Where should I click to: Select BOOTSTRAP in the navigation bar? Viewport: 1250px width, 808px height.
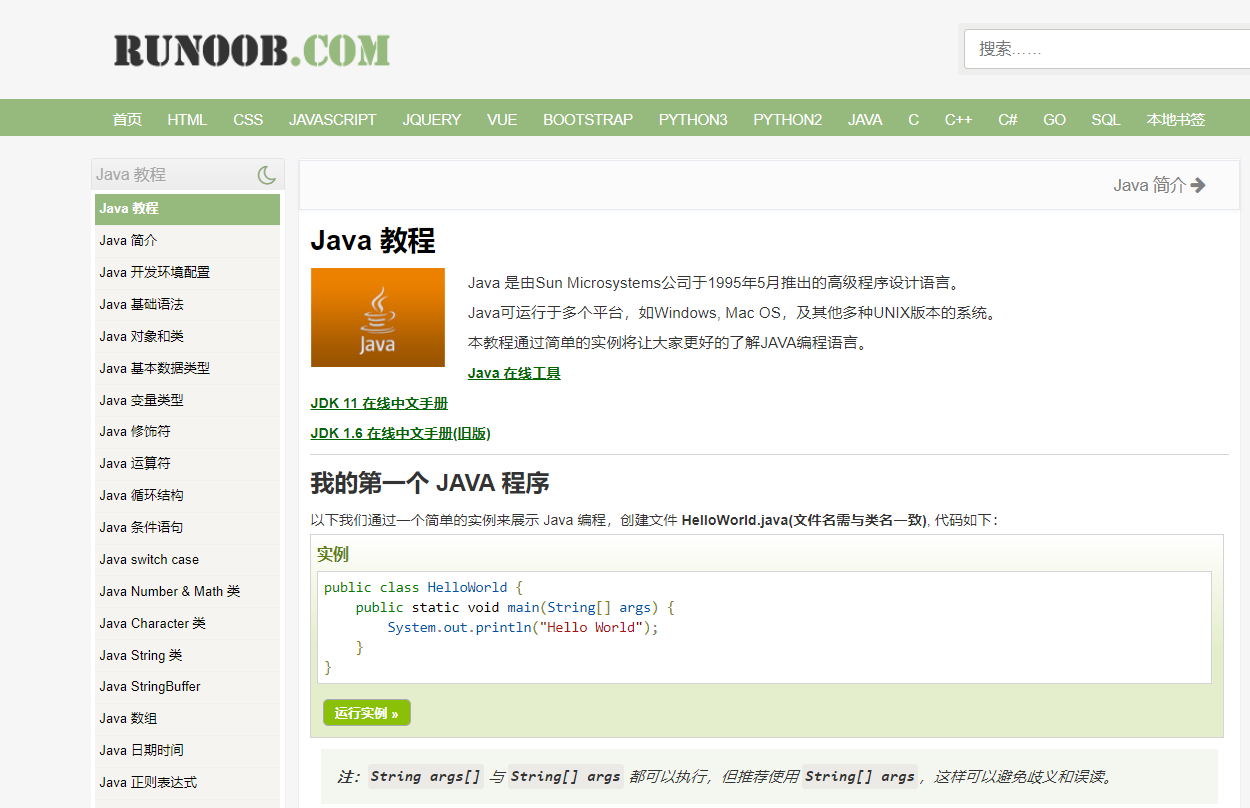(588, 119)
